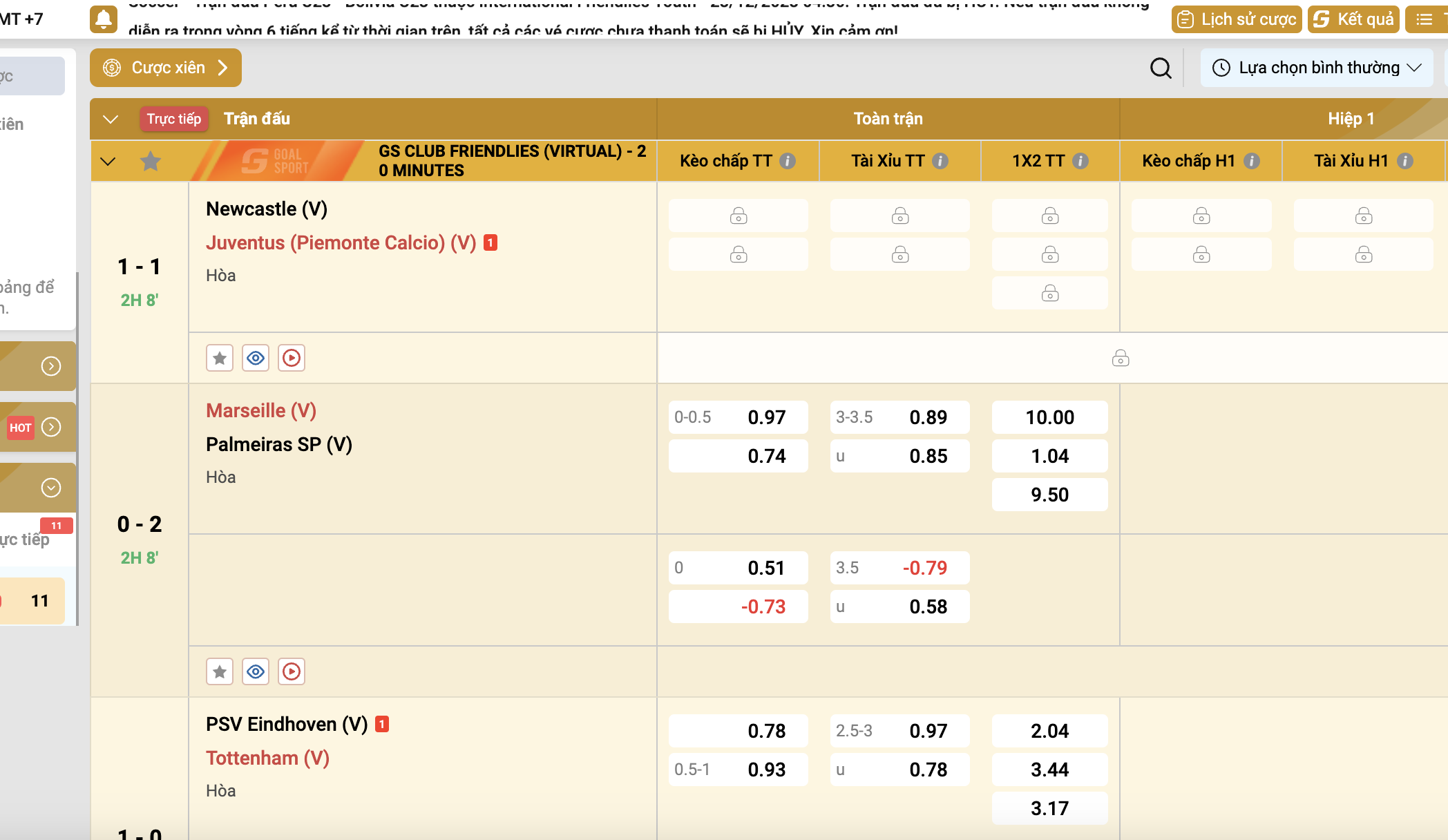The image size is (1448, 840).
Task: Open the search magnifier icon
Action: 1161,68
